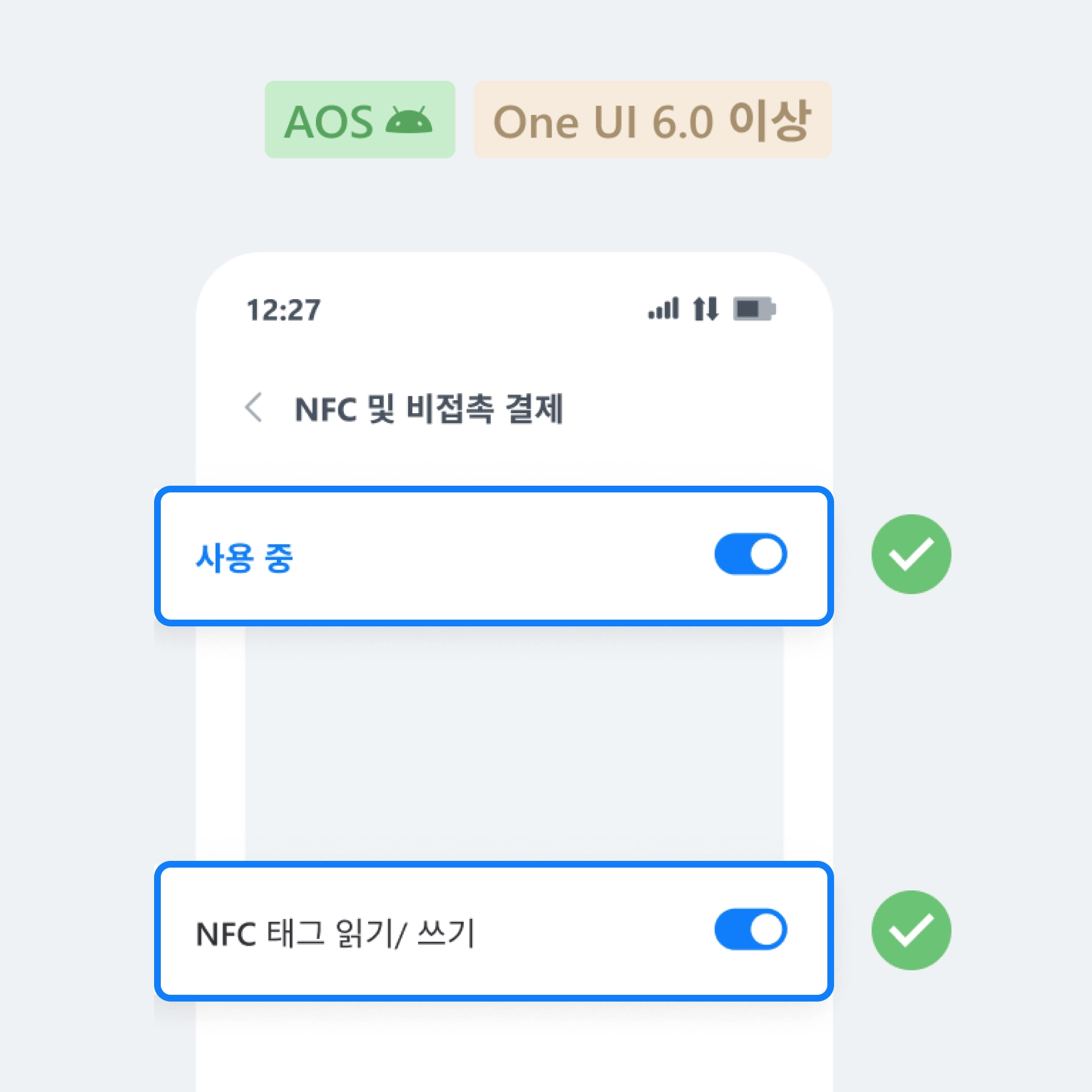Toggle the NFC 태그 읽기/쓰기 switch

[750, 929]
